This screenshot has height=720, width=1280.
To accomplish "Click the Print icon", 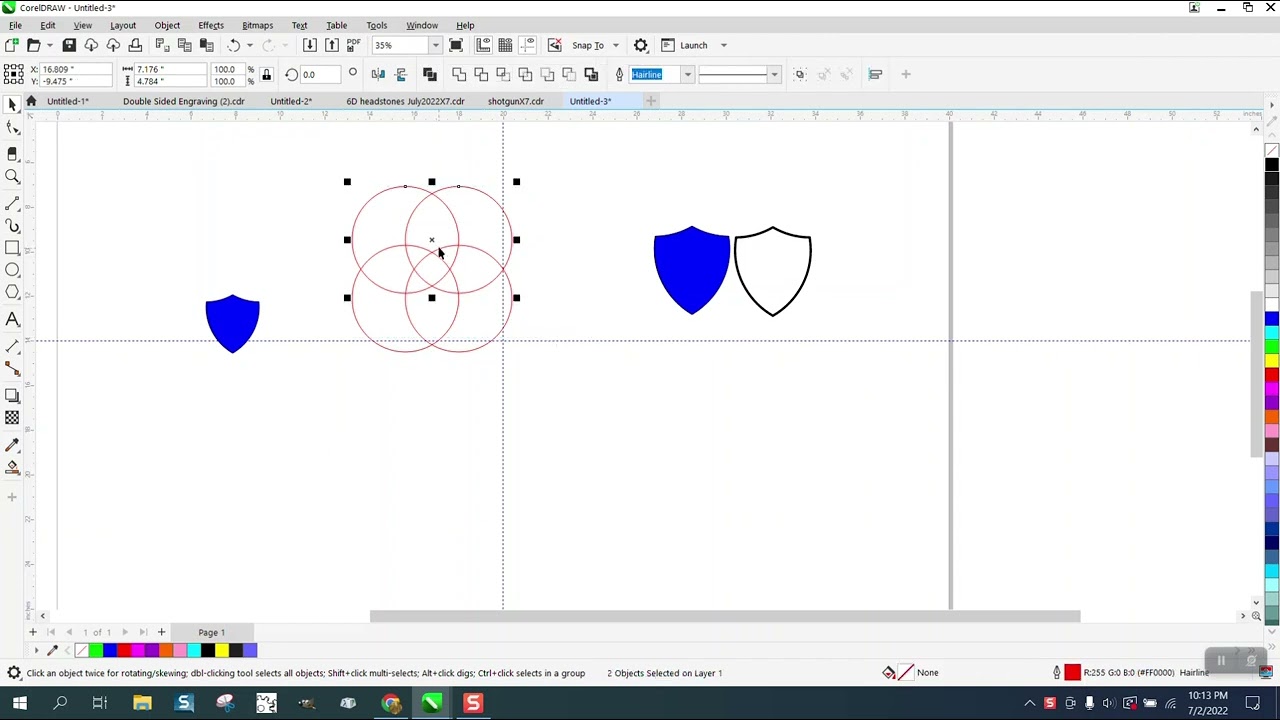I will [135, 45].
